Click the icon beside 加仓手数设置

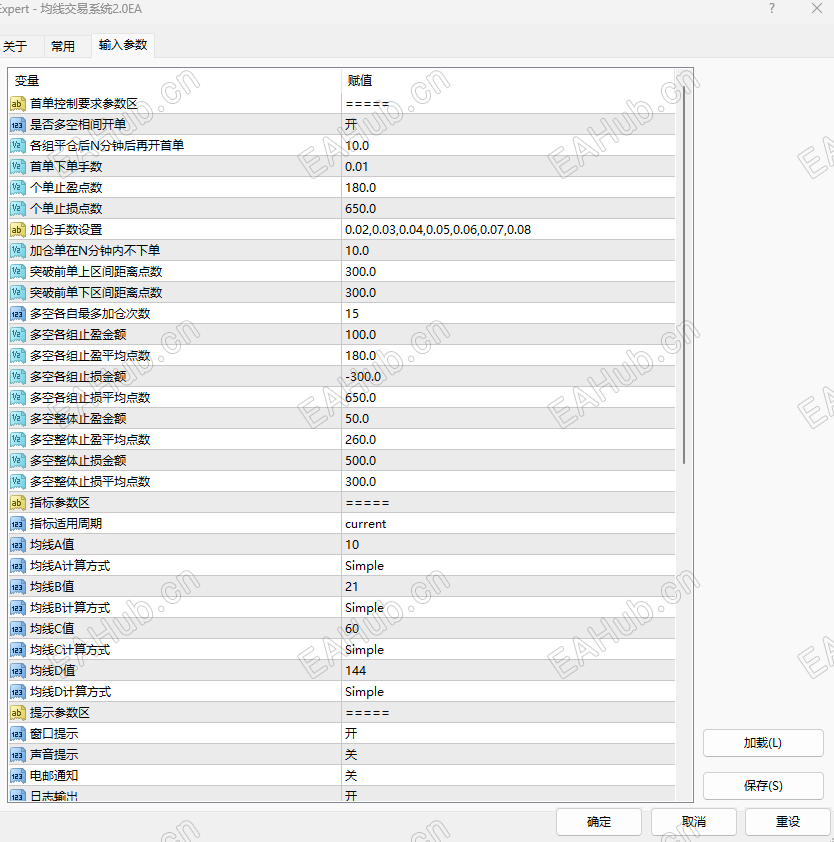[x=18, y=230]
